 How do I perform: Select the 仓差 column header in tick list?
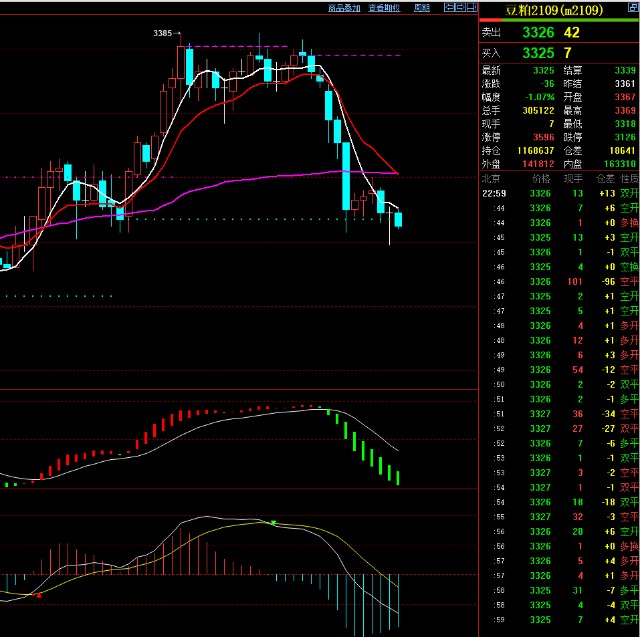(x=604, y=177)
